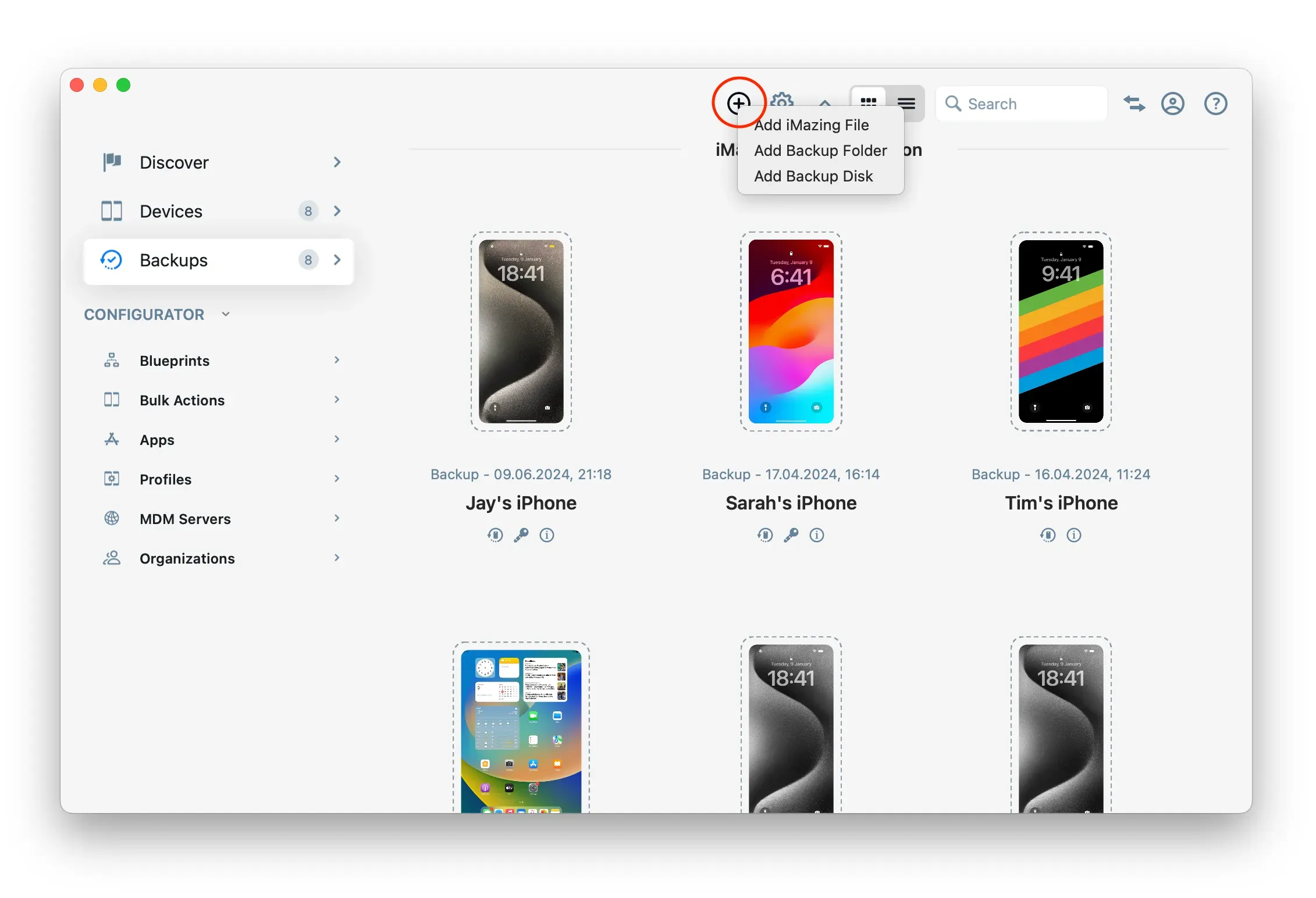The image size is (1316, 898).
Task: Click the Bulk Actions icon
Action: pyautogui.click(x=111, y=400)
